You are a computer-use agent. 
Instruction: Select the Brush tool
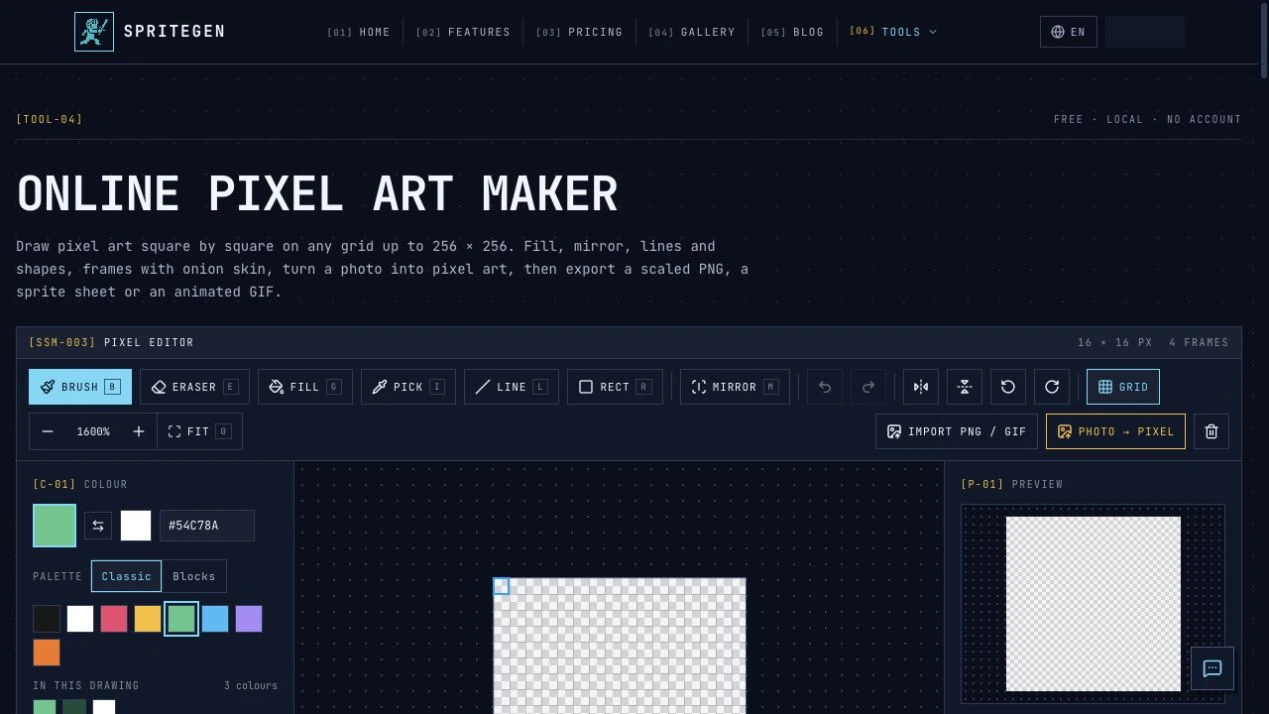[80, 387]
